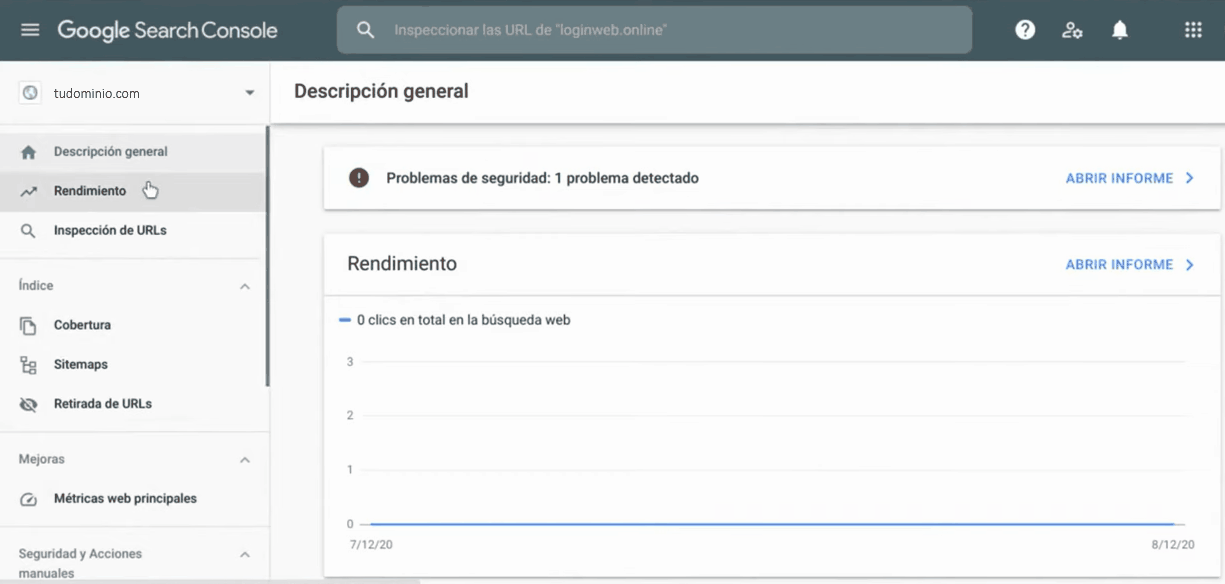Click the Sitemaps tree icon
Image resolution: width=1225 pixels, height=584 pixels.
click(28, 365)
